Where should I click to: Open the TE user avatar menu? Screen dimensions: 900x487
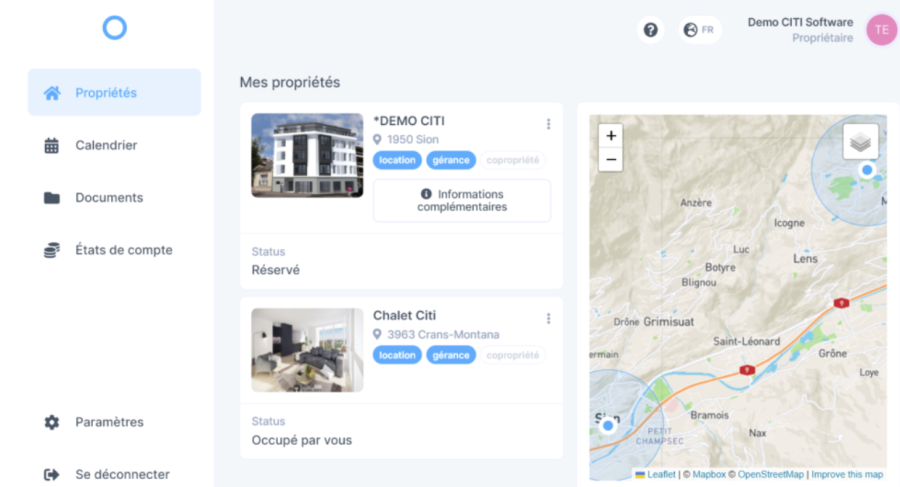point(881,30)
